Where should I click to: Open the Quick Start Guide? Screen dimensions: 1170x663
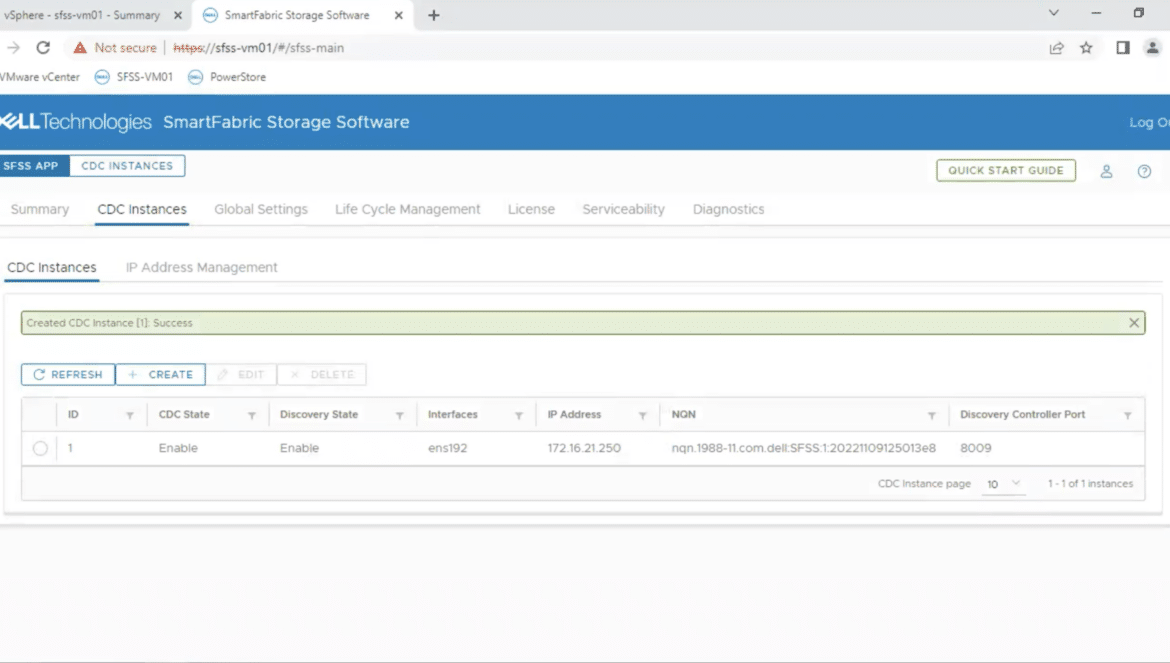click(1006, 171)
